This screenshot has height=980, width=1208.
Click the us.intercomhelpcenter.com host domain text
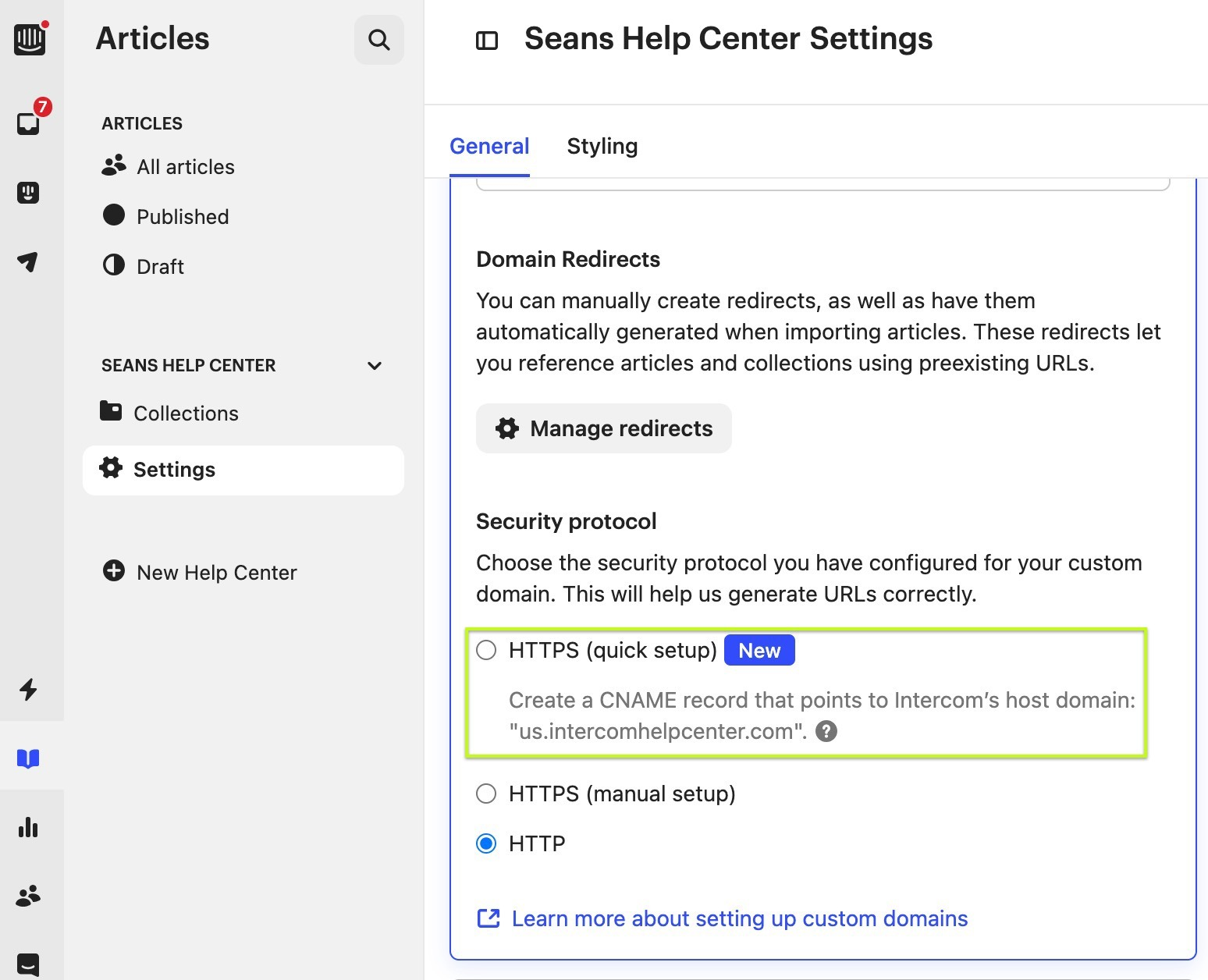[658, 731]
